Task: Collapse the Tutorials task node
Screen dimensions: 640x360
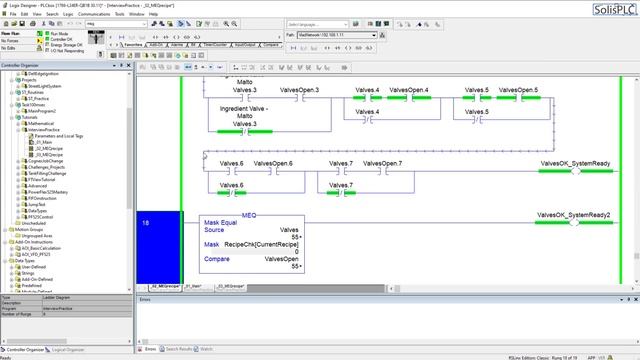Action: pyautogui.click(x=12, y=117)
